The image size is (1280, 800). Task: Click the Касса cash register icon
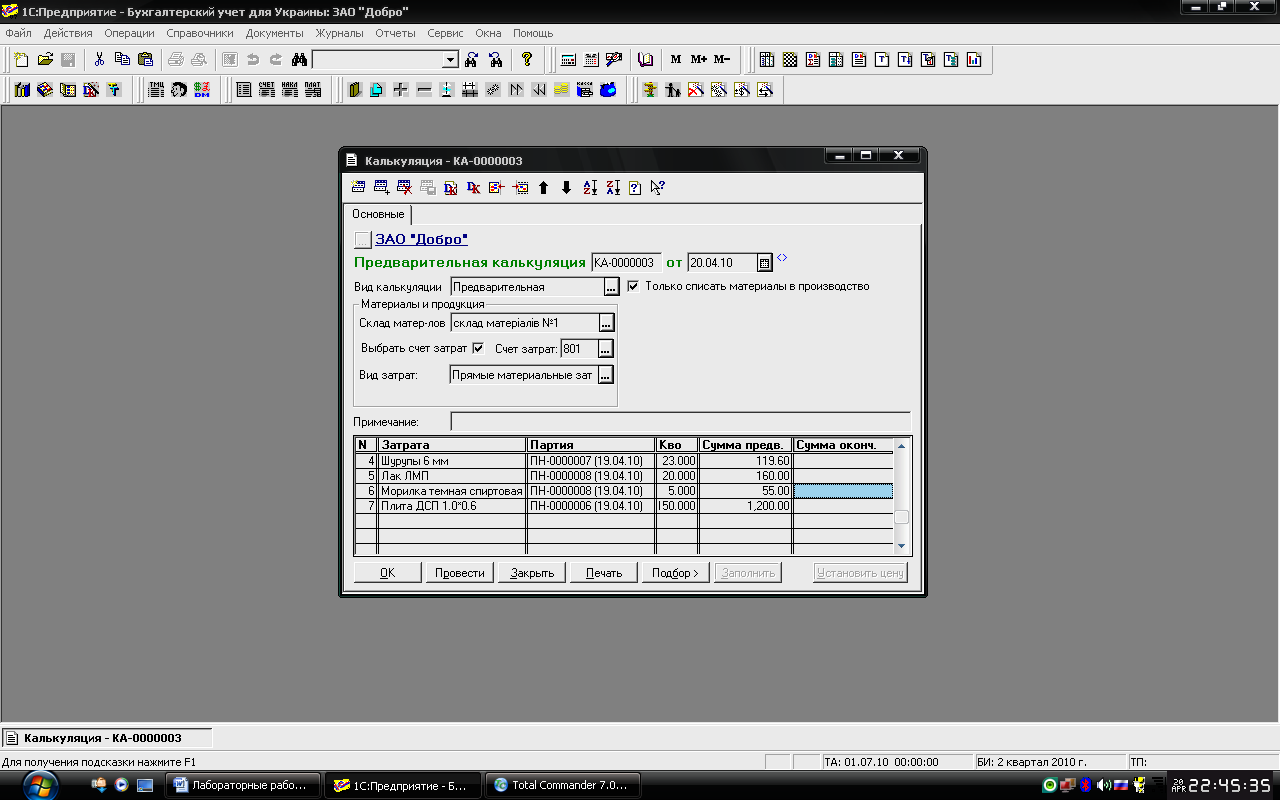585,90
